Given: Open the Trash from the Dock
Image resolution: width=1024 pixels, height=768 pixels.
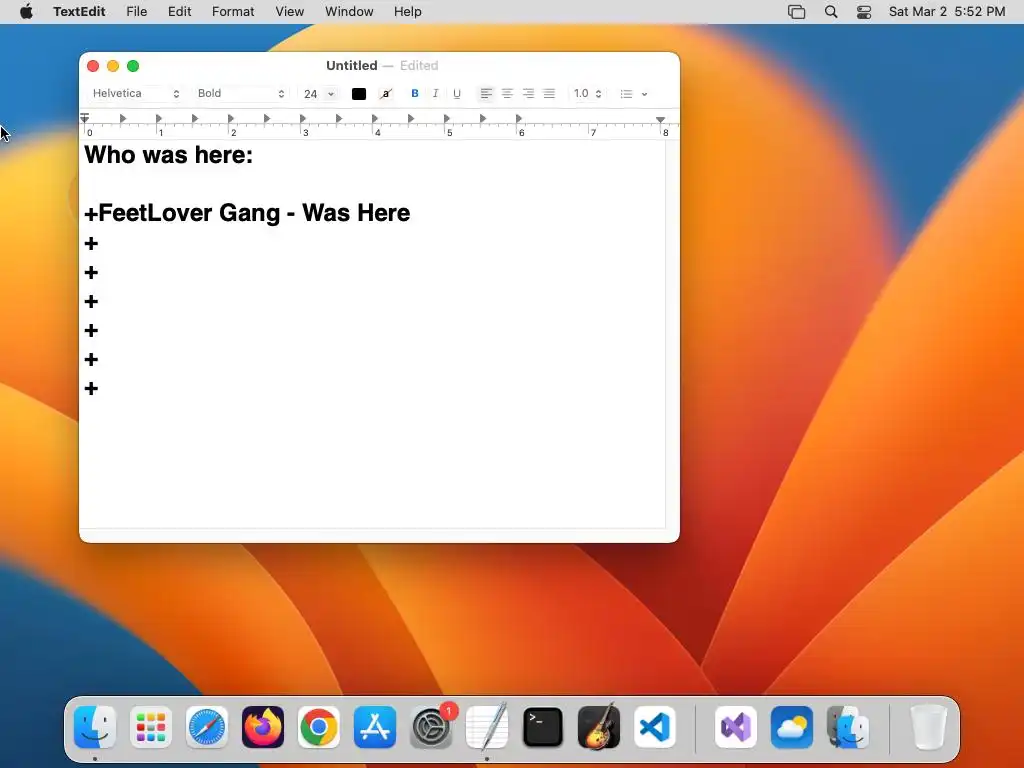Looking at the screenshot, I should 929,727.
